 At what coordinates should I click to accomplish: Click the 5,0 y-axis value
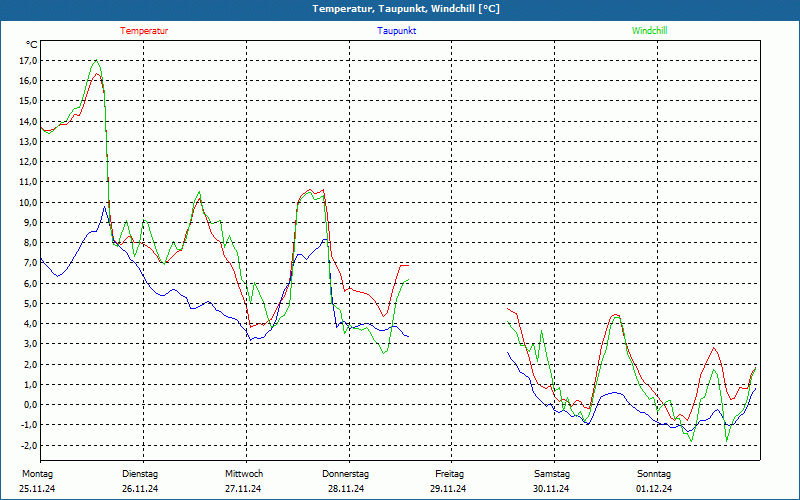click(29, 304)
